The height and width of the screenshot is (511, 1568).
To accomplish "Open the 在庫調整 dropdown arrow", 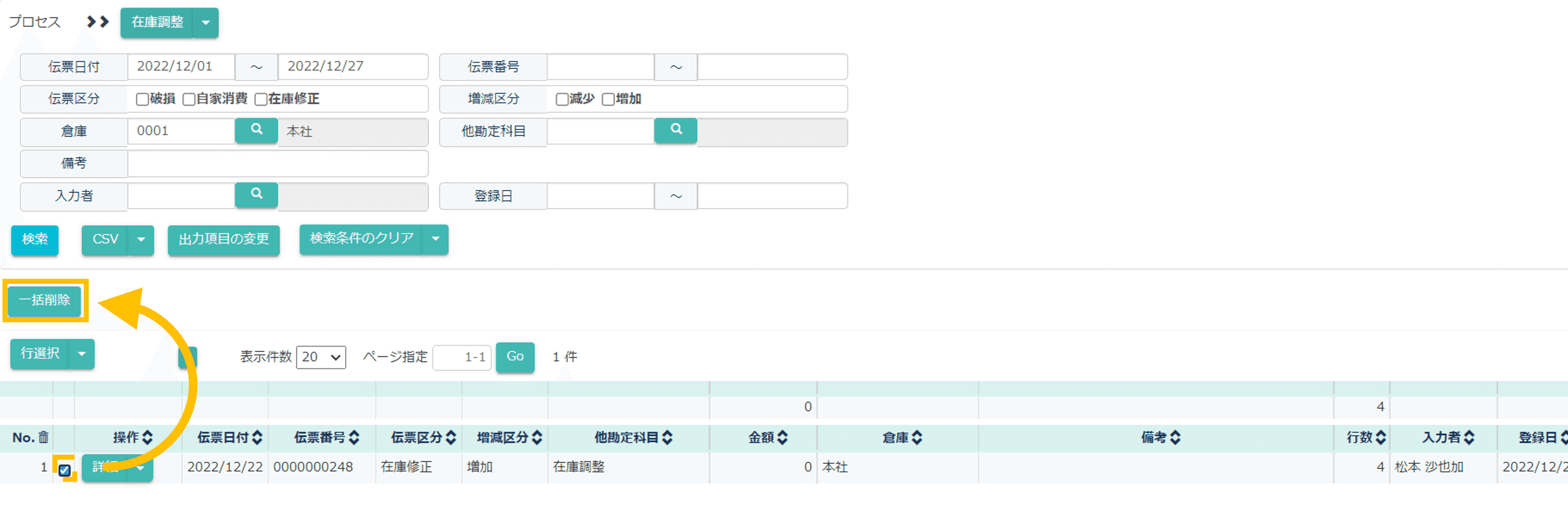I will tap(206, 22).
